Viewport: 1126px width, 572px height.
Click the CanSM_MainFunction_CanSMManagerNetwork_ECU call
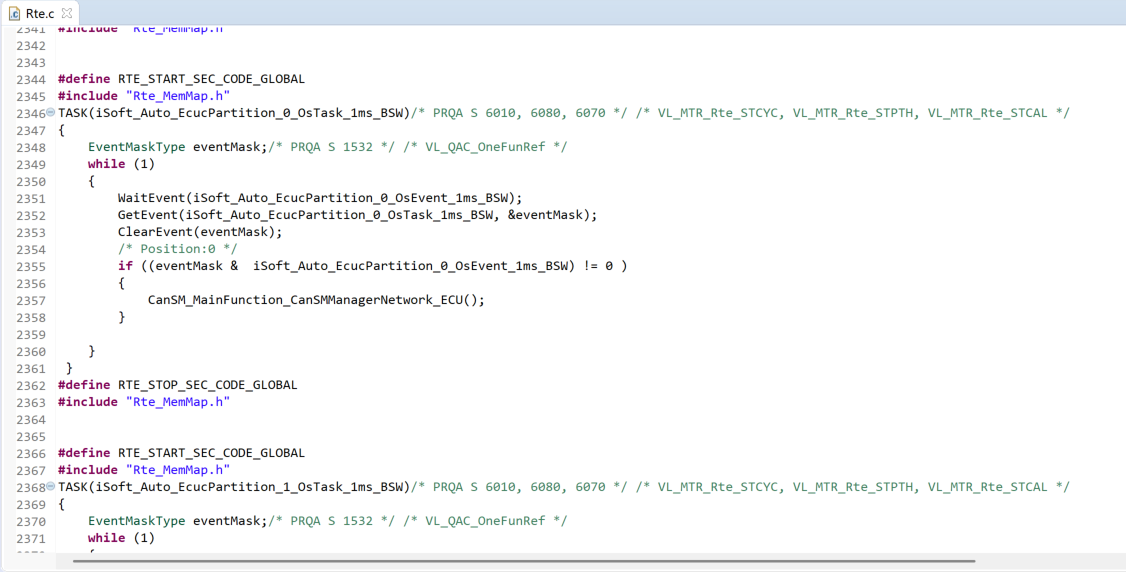pos(315,300)
